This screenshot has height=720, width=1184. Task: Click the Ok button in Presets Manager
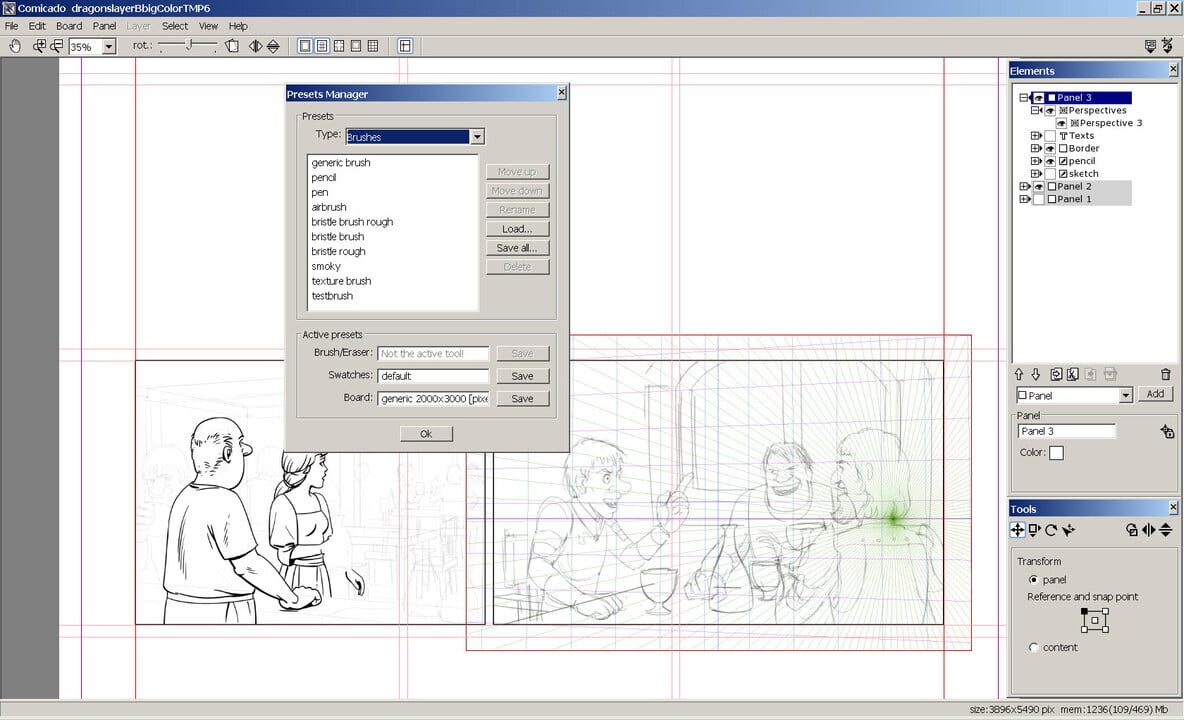[x=425, y=433]
